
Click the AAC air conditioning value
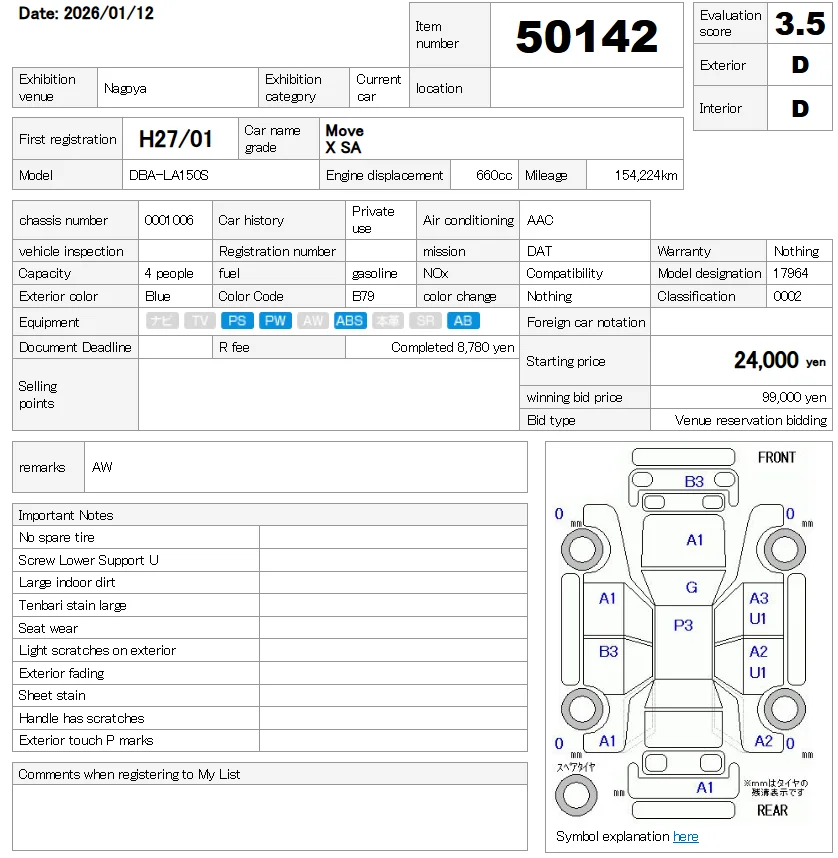click(x=540, y=220)
